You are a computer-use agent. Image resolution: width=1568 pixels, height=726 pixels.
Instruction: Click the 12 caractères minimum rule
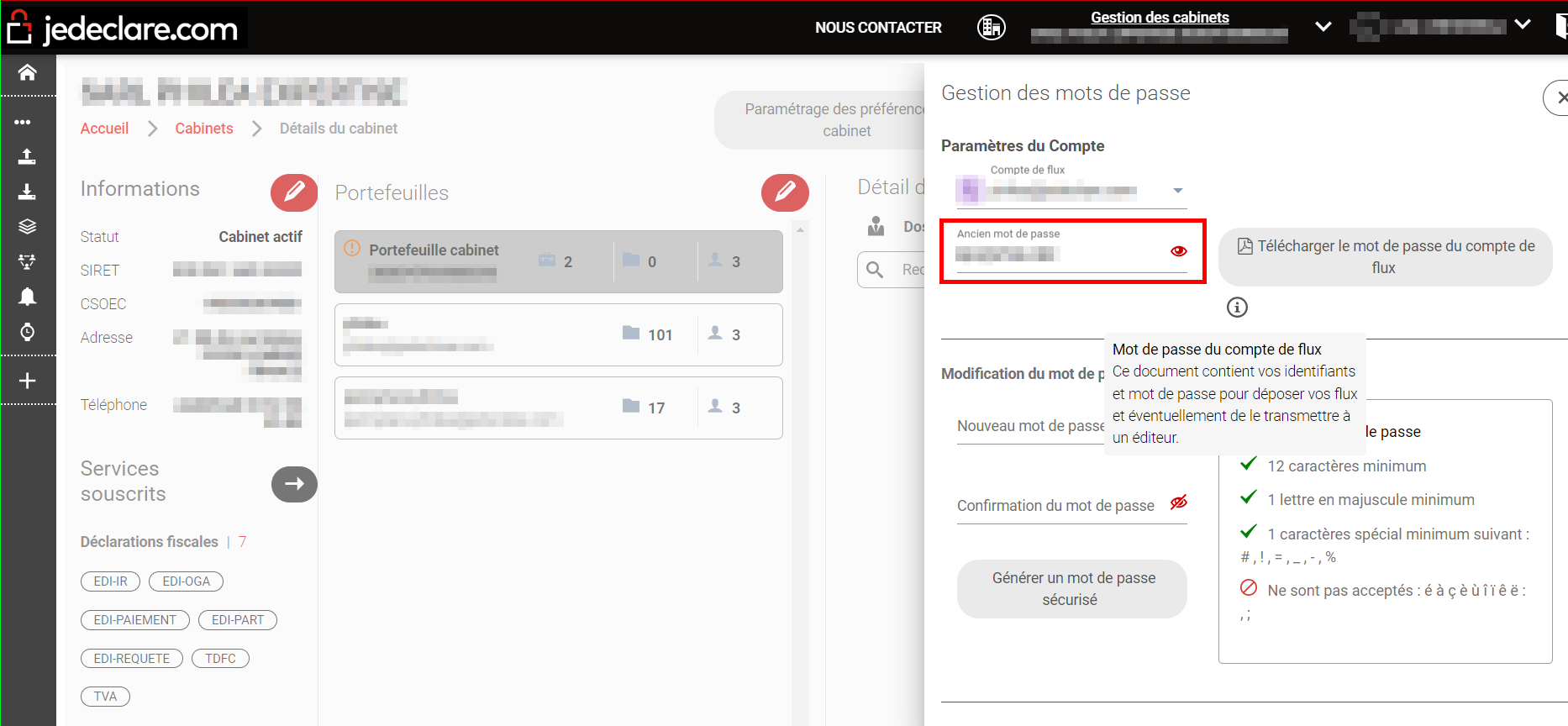click(1347, 466)
